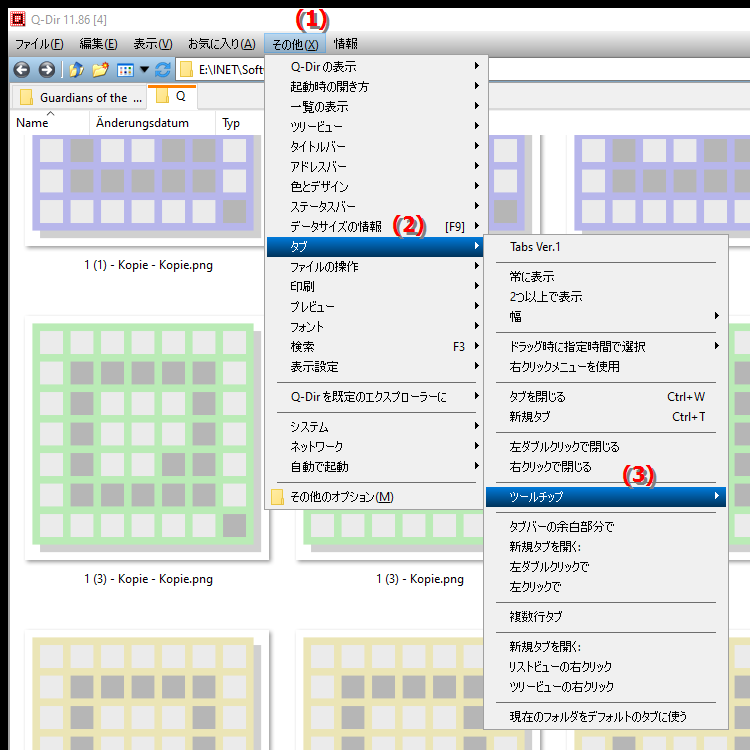This screenshot has width=750, height=750.
Task: Open the 表示設定 submenu
Action: coord(376,367)
